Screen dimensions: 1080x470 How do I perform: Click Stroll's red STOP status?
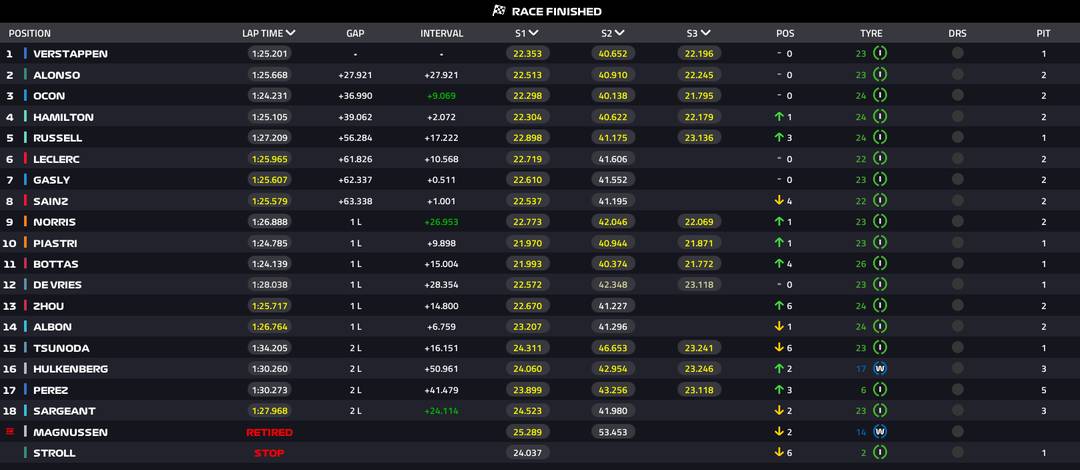pyautogui.click(x=269, y=453)
